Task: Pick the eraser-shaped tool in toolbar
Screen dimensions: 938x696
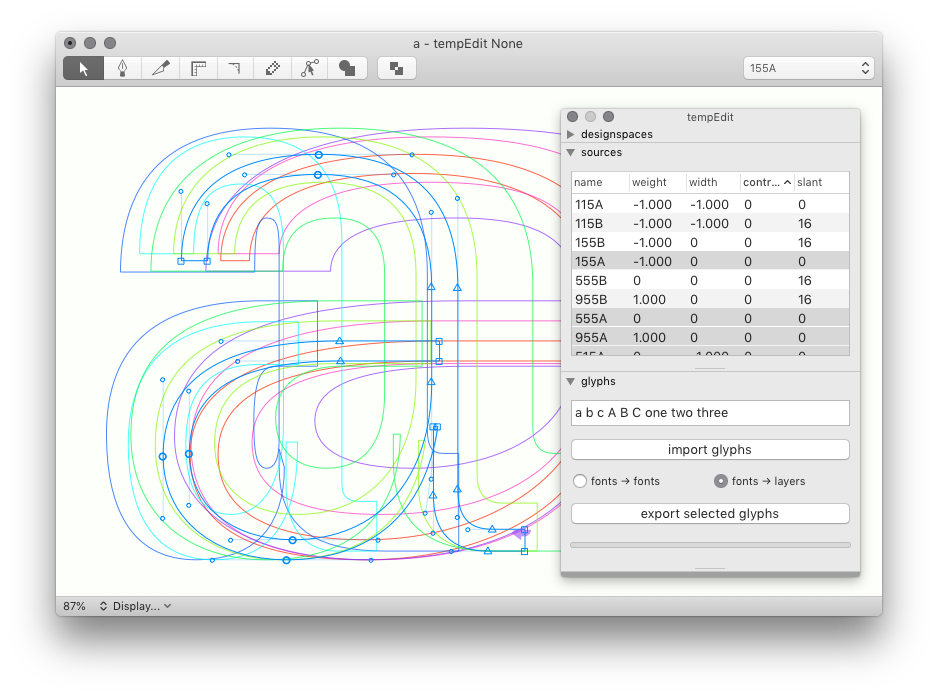Action: (x=272, y=68)
